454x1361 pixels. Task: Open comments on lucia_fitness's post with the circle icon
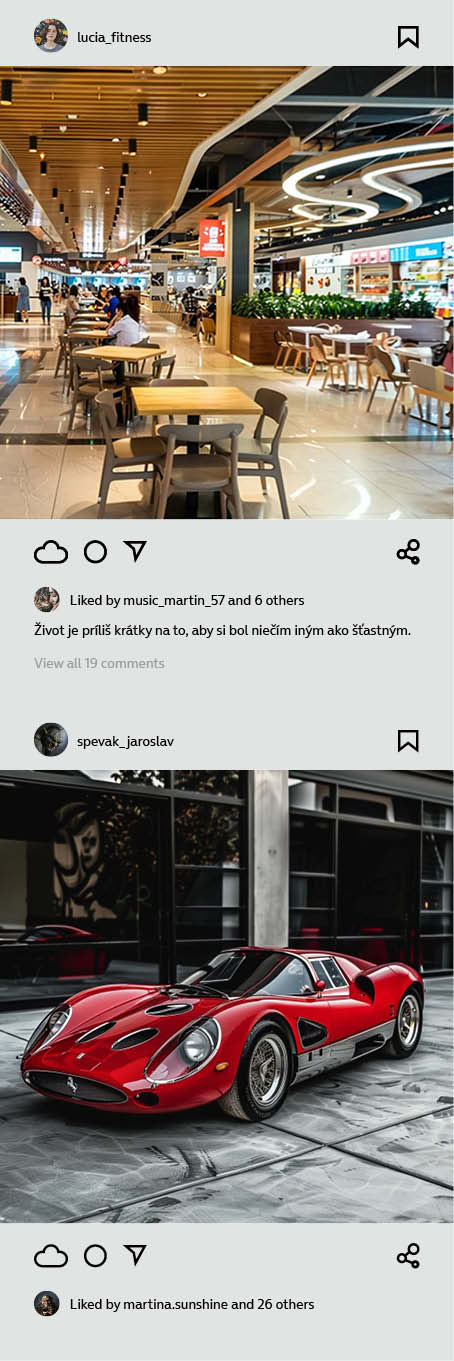(x=95, y=552)
